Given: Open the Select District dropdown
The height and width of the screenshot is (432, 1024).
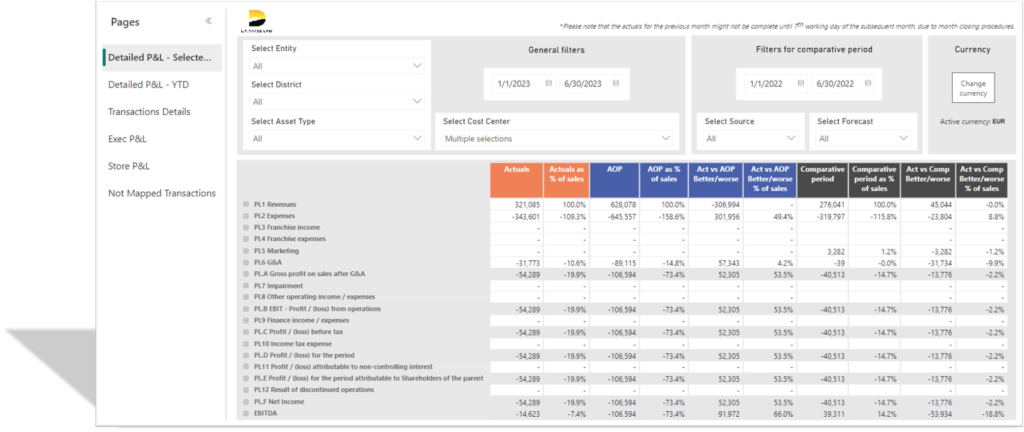Looking at the screenshot, I should pos(337,102).
